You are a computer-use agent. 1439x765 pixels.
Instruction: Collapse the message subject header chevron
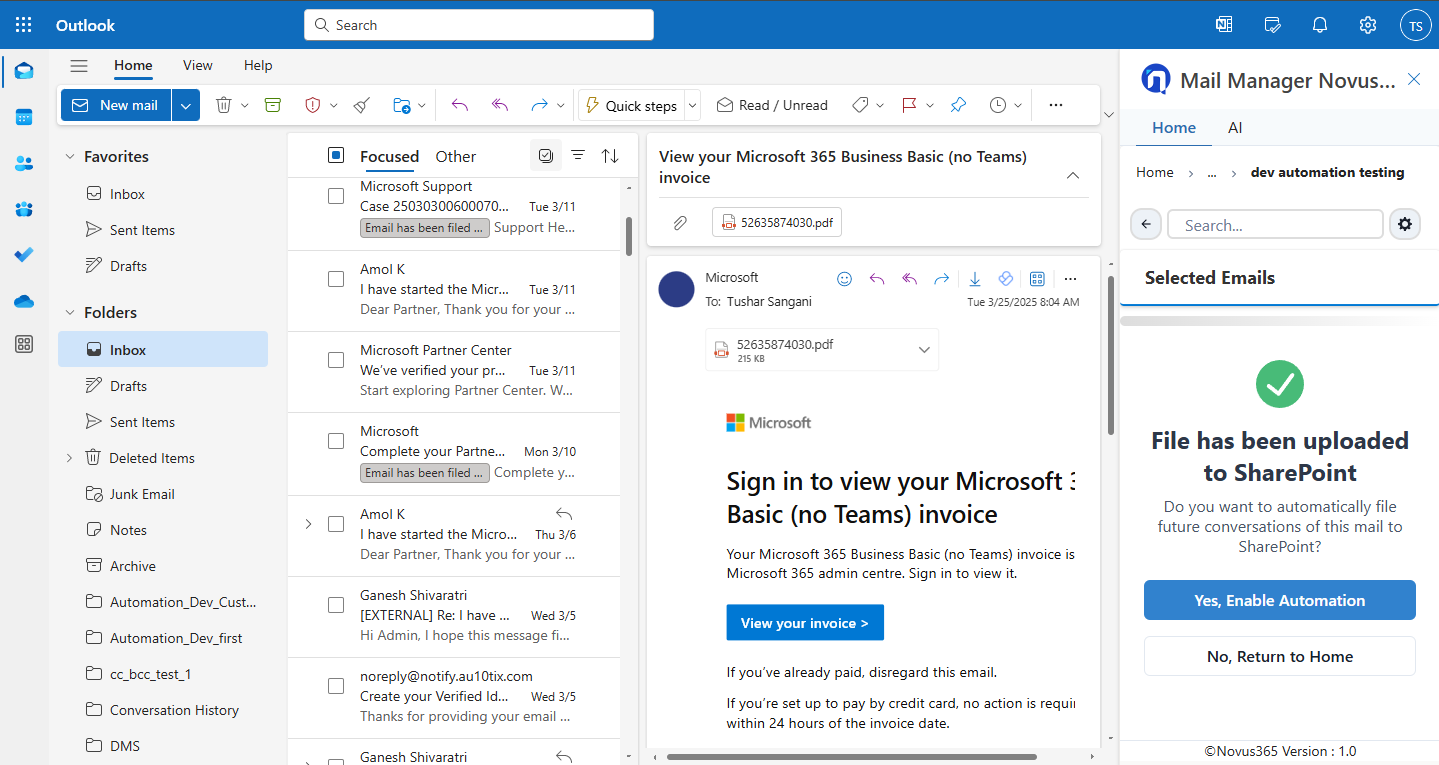pyautogui.click(x=1073, y=175)
